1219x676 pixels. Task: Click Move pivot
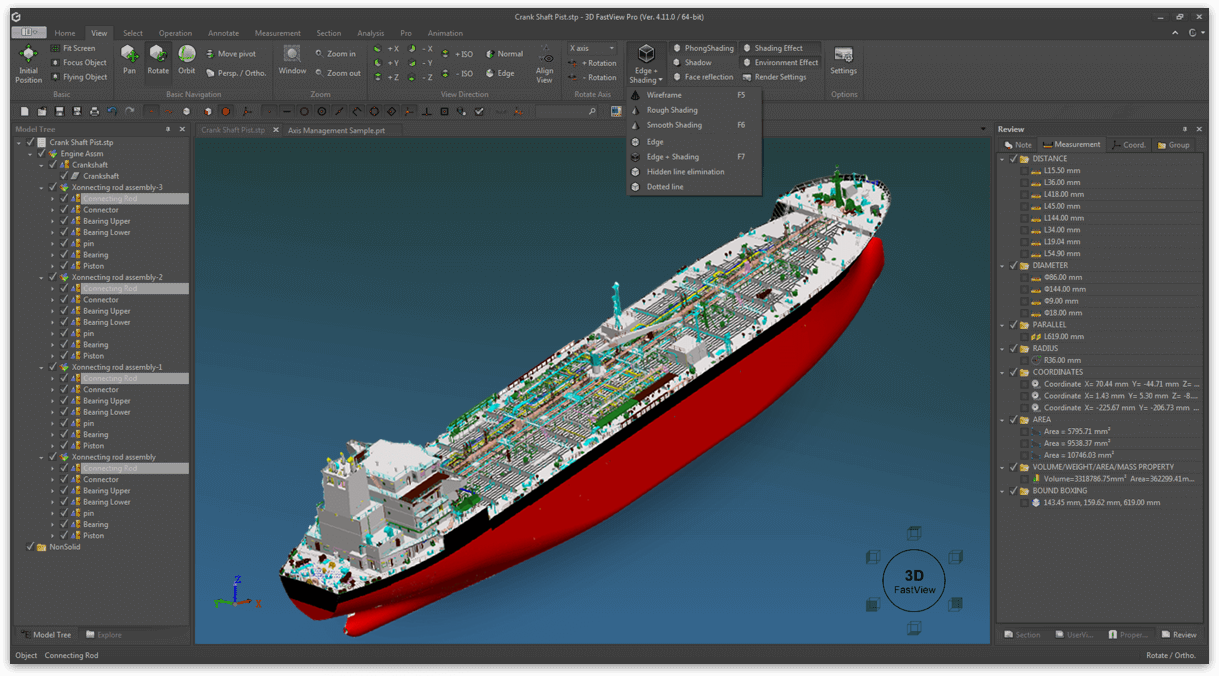231,54
